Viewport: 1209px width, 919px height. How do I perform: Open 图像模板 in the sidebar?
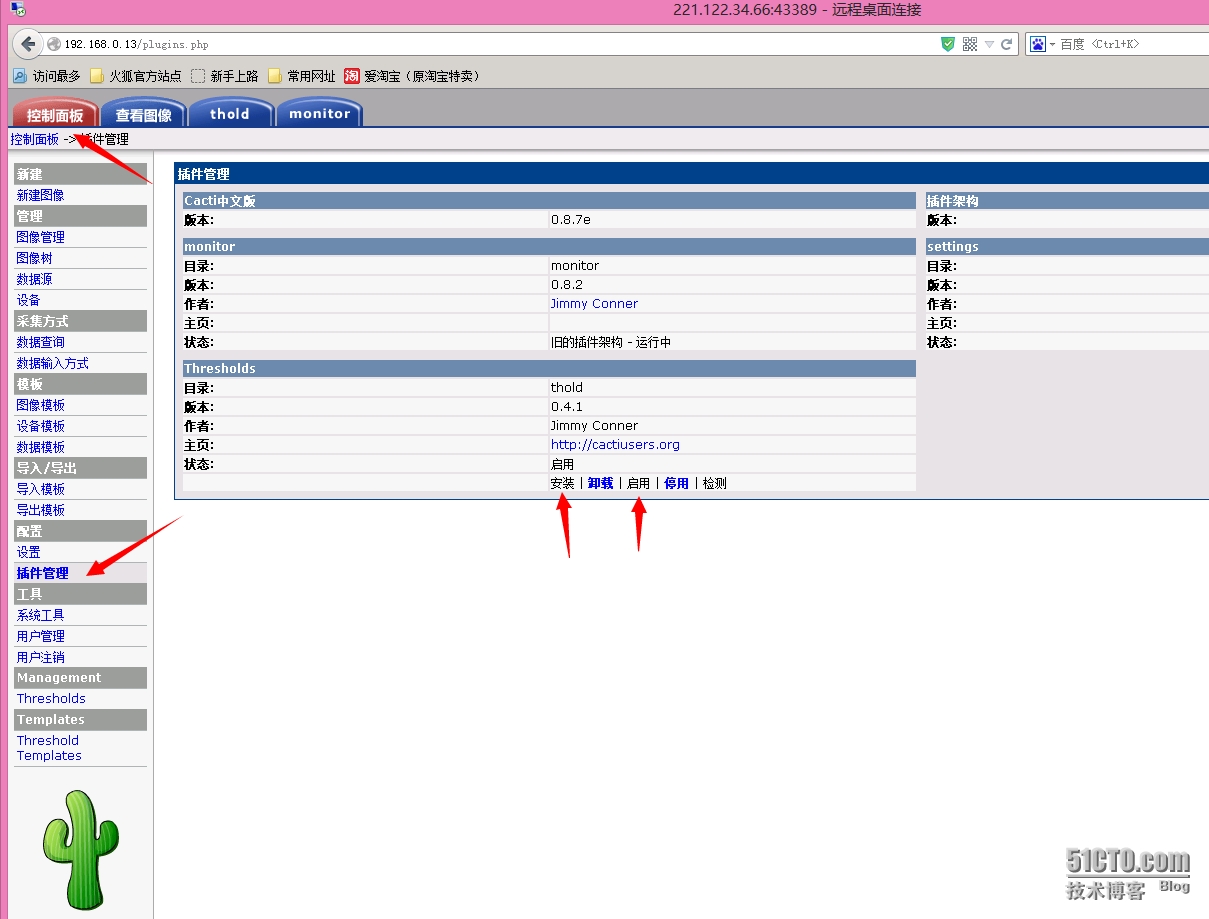pyautogui.click(x=40, y=405)
